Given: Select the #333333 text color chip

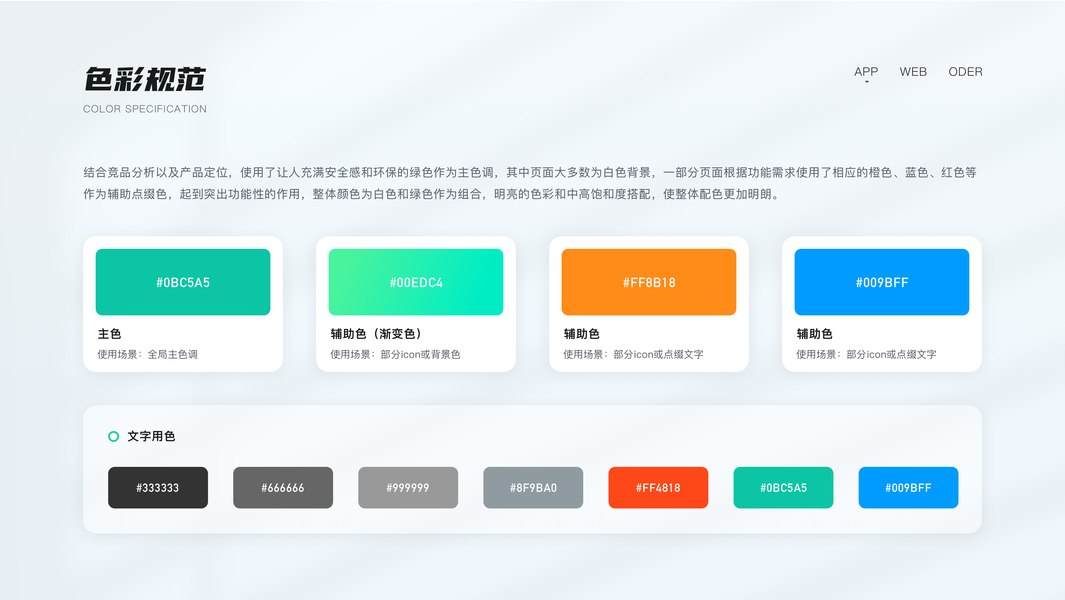Looking at the screenshot, I should click(158, 487).
